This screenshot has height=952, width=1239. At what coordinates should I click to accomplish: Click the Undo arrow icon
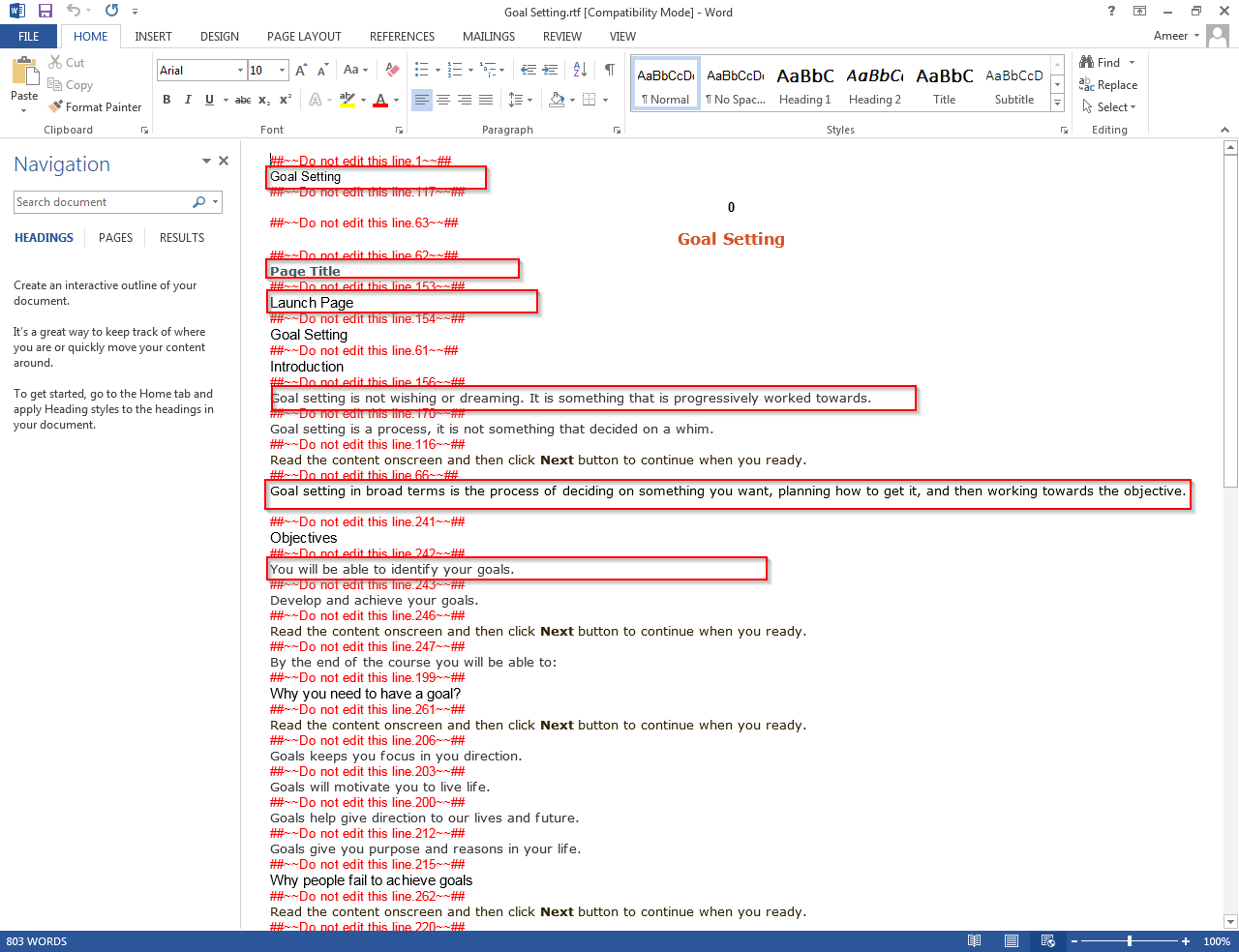tap(74, 11)
